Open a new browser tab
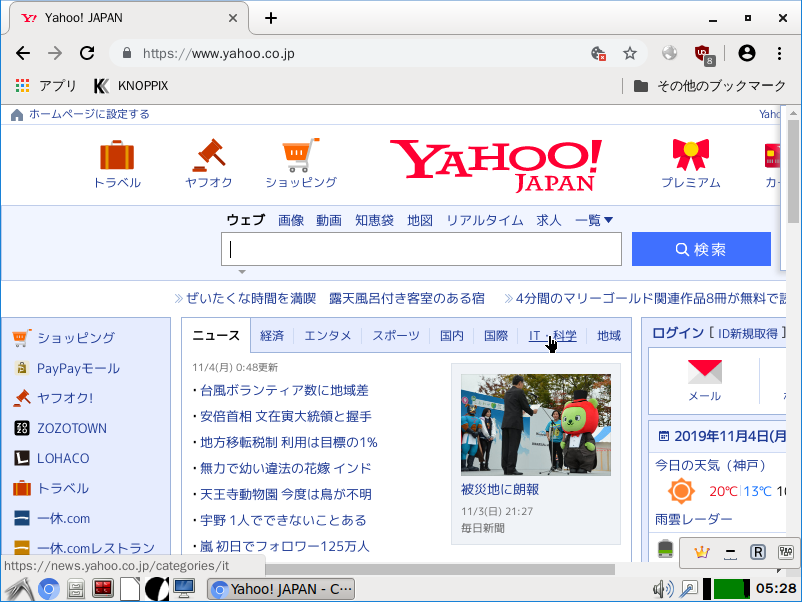The height and width of the screenshot is (602, 802). tap(271, 18)
